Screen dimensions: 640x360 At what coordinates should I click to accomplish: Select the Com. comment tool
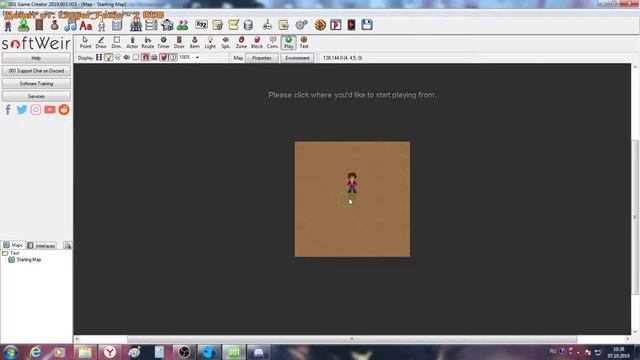272,42
